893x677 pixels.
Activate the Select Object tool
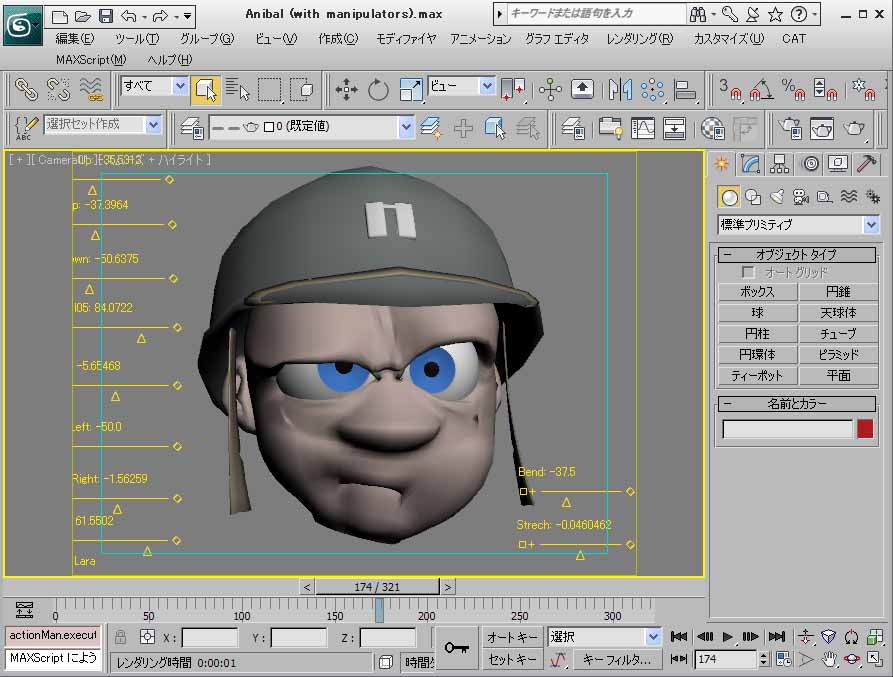pyautogui.click(x=206, y=90)
